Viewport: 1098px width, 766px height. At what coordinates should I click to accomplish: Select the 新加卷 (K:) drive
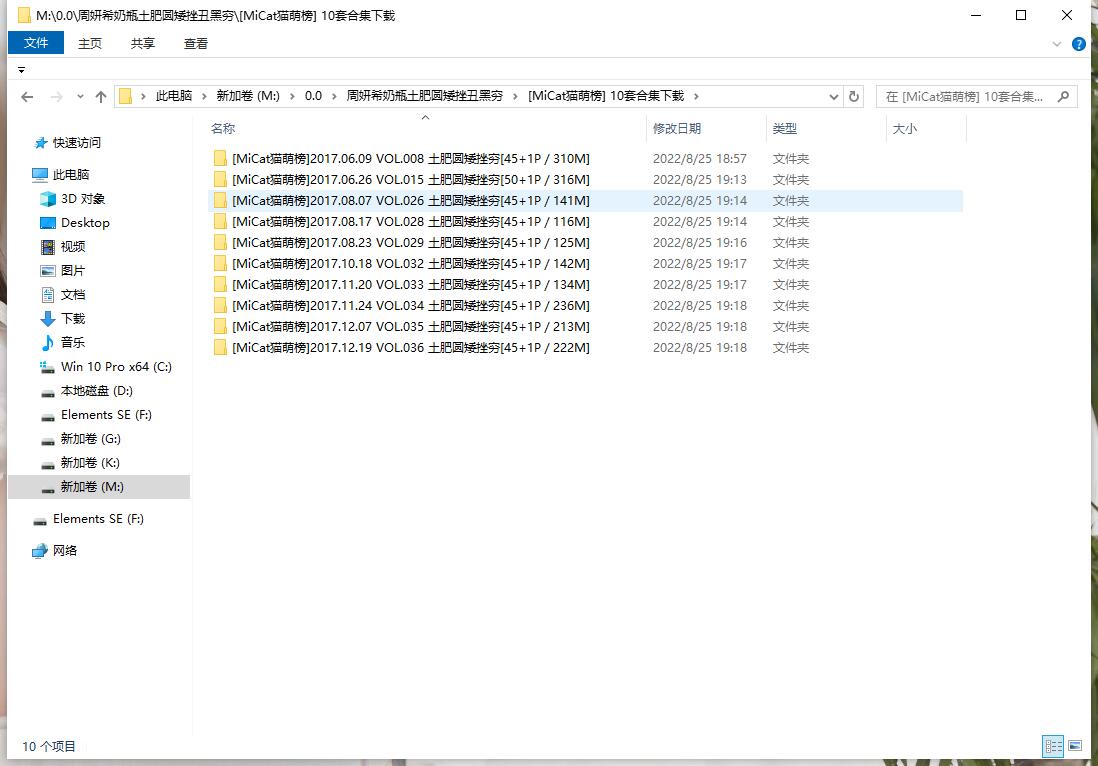[90, 463]
